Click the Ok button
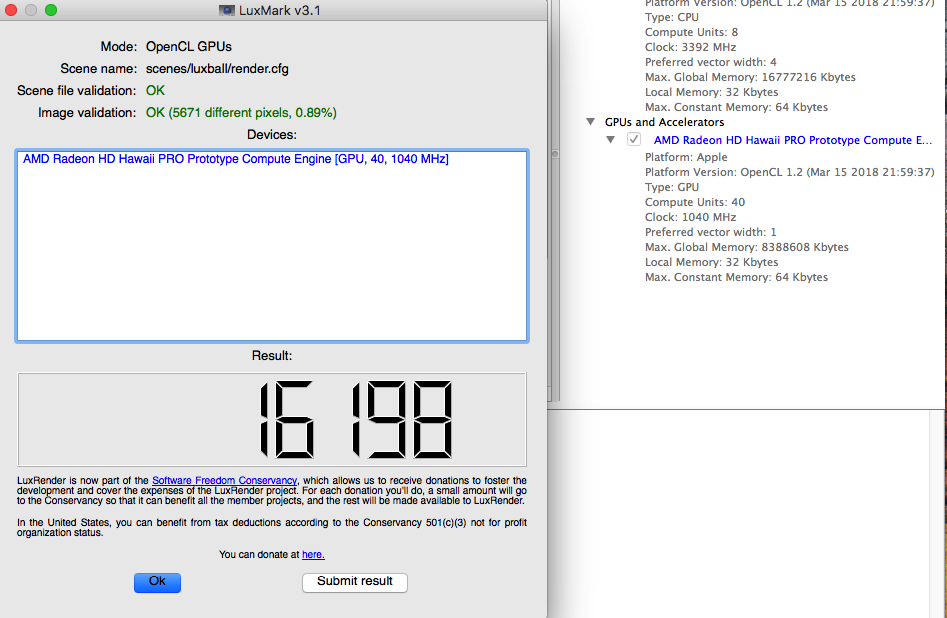This screenshot has height=618, width=947. click(157, 582)
